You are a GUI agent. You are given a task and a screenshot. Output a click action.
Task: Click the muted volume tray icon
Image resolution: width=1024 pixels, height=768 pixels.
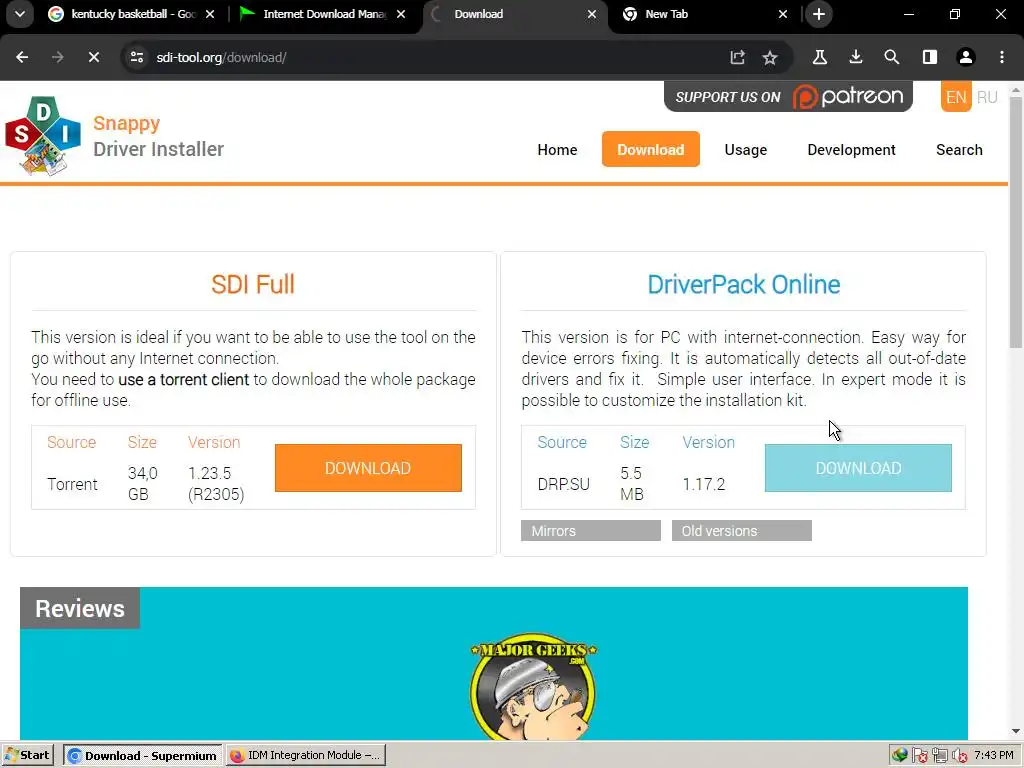pyautogui.click(x=959, y=756)
